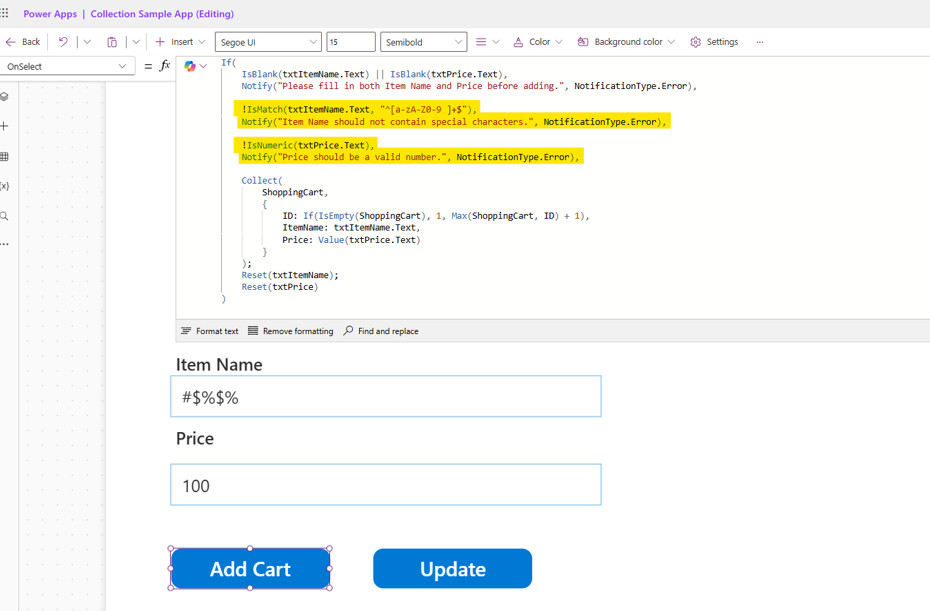930x611 pixels.
Task: Click the Add Cart button
Action: (250, 568)
